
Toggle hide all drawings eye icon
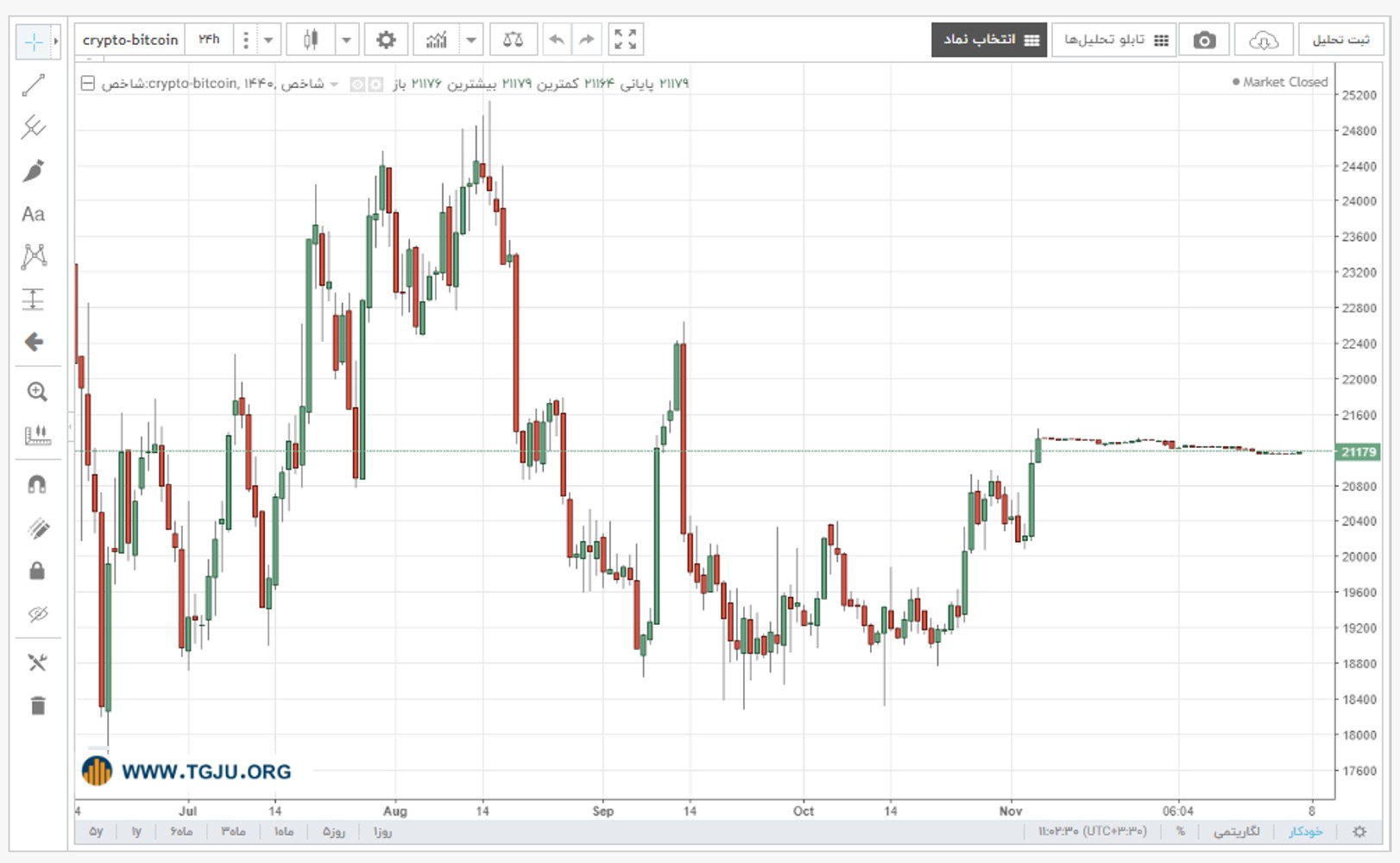pos(37,614)
